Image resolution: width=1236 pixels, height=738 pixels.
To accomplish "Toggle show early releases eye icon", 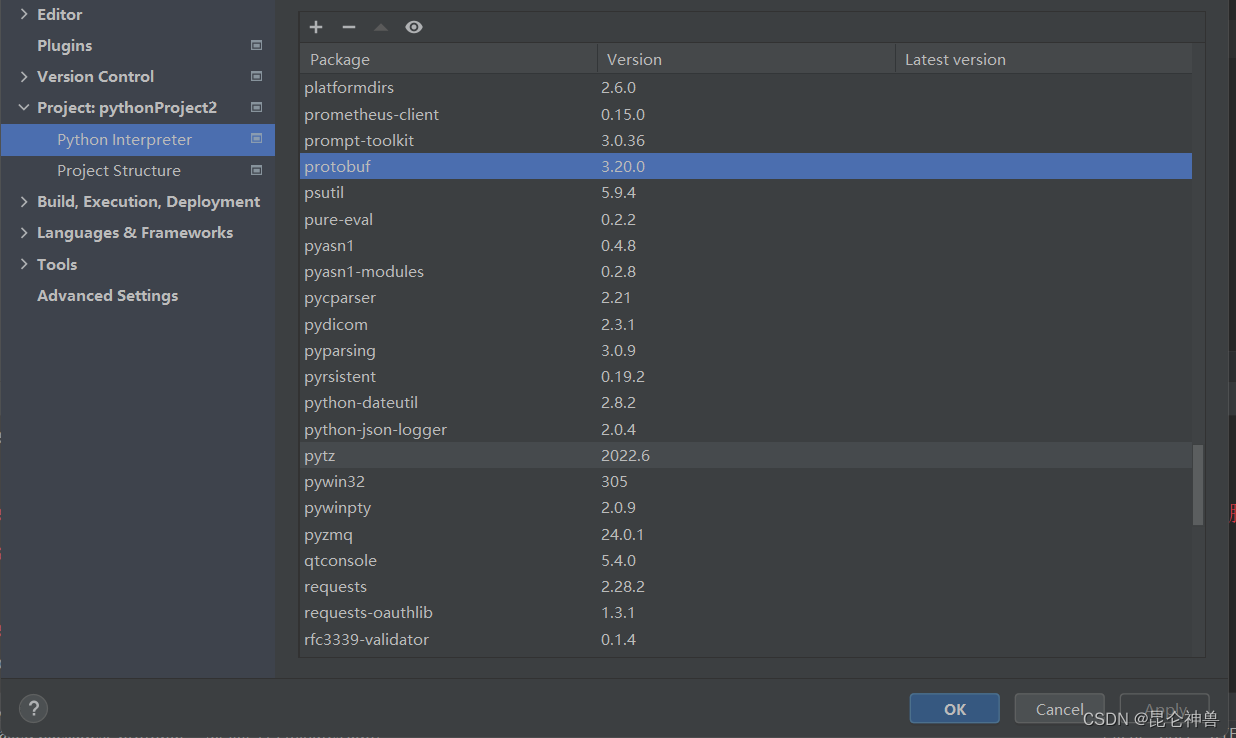I will click(x=413, y=27).
